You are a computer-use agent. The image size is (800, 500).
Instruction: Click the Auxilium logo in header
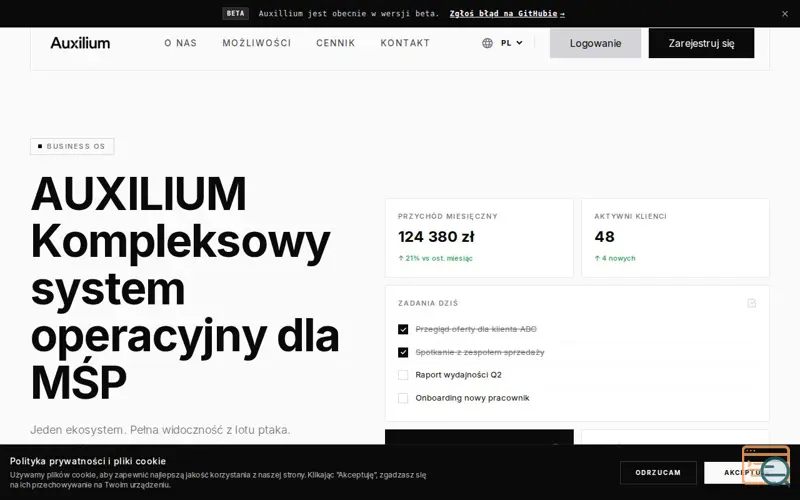click(80, 43)
